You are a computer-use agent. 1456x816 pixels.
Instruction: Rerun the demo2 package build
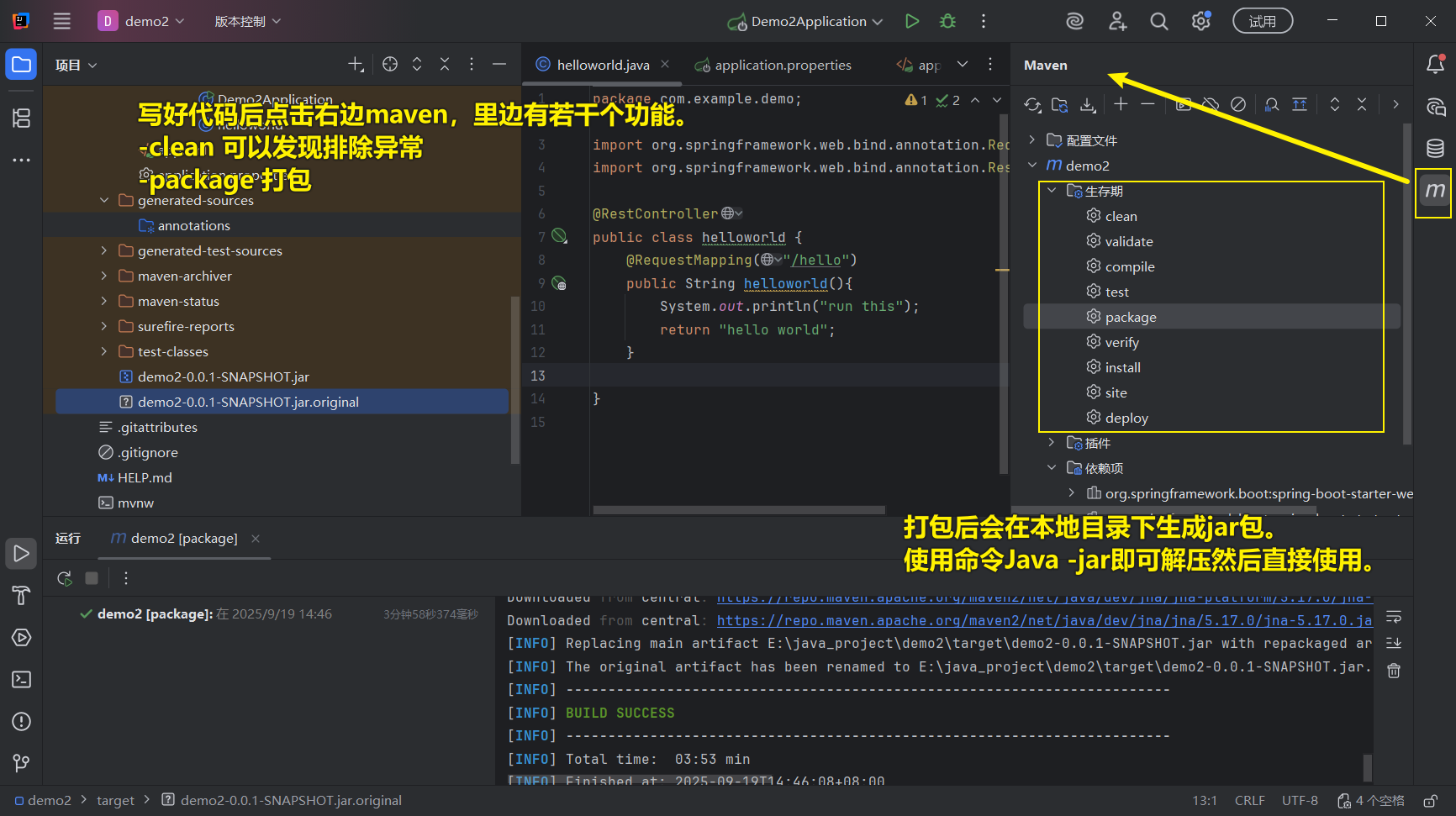64,578
